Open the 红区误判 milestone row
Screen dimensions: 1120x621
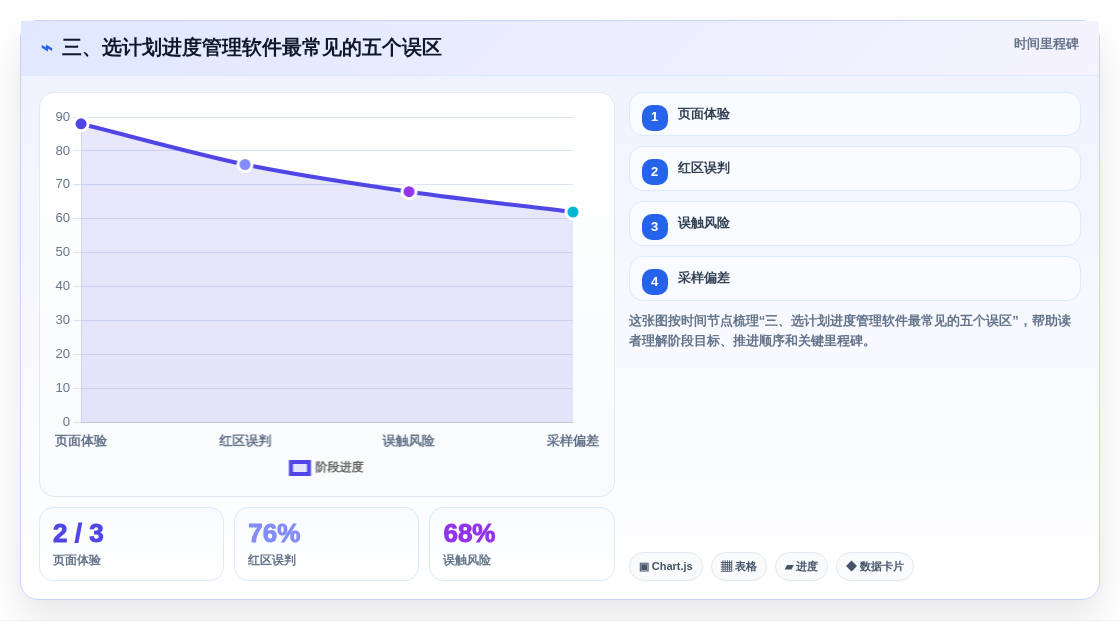pos(854,169)
